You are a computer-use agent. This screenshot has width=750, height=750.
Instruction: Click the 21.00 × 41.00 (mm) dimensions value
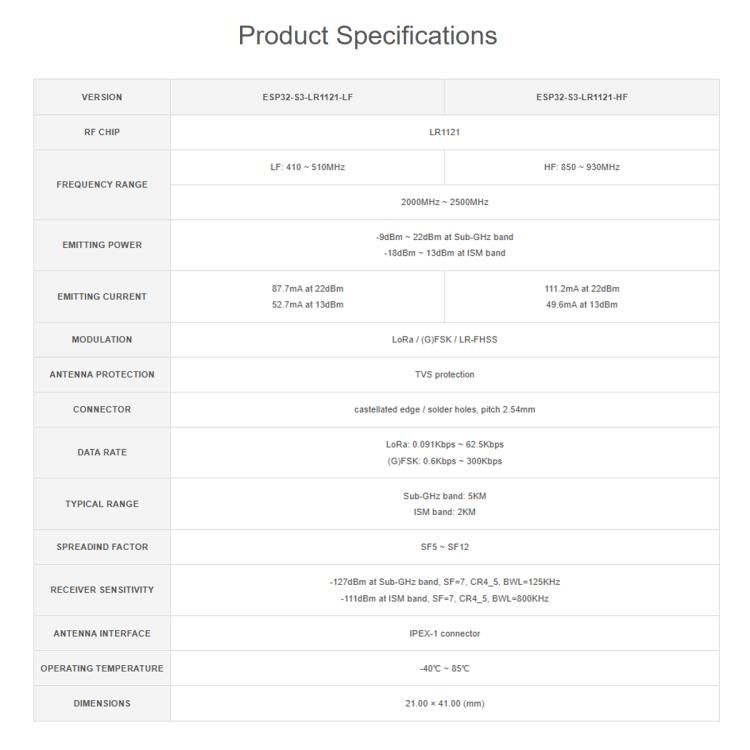(x=444, y=704)
